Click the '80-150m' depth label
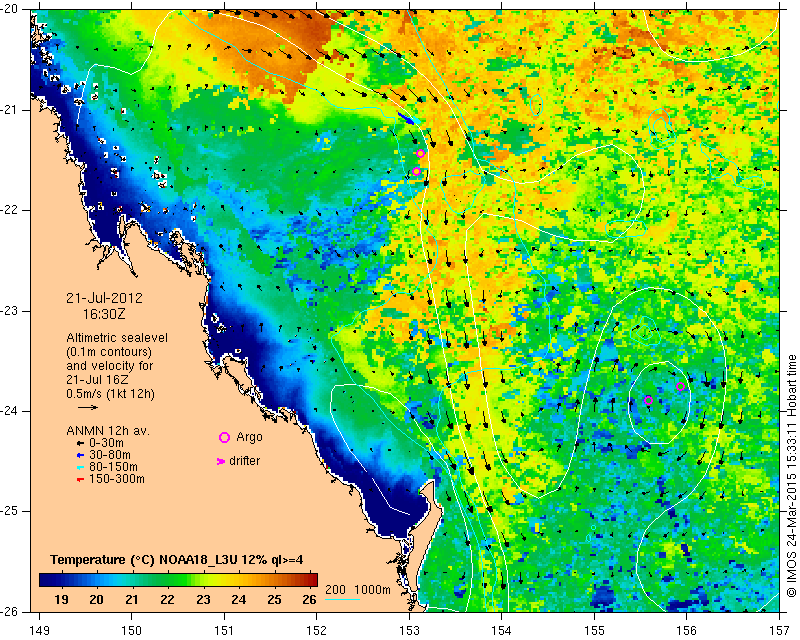Viewport: 800px width, 640px height. point(113,467)
